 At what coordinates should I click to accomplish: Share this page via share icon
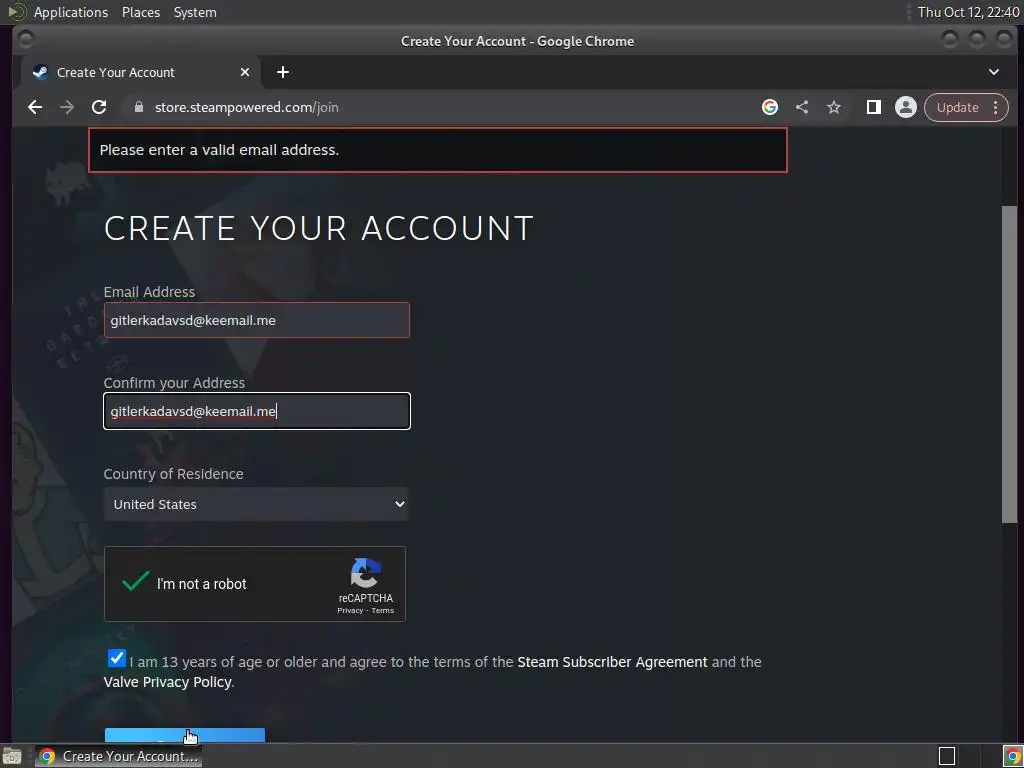802,107
